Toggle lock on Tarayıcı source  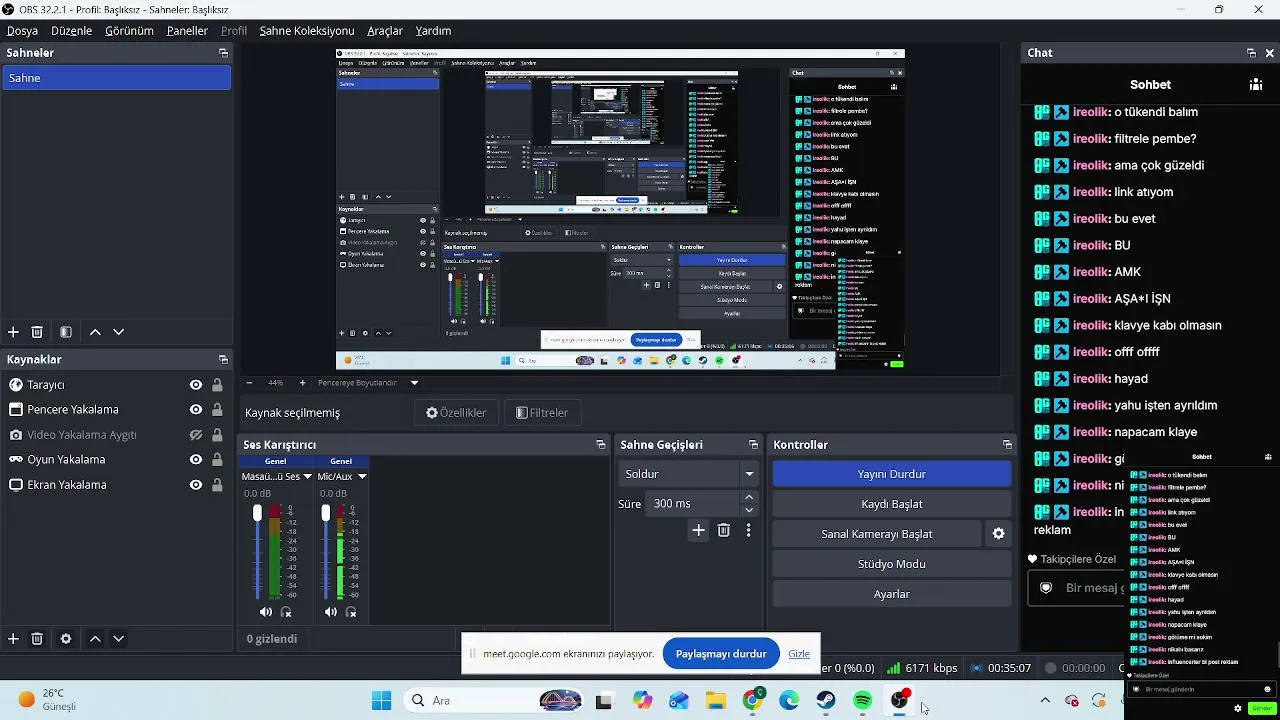coord(217,385)
